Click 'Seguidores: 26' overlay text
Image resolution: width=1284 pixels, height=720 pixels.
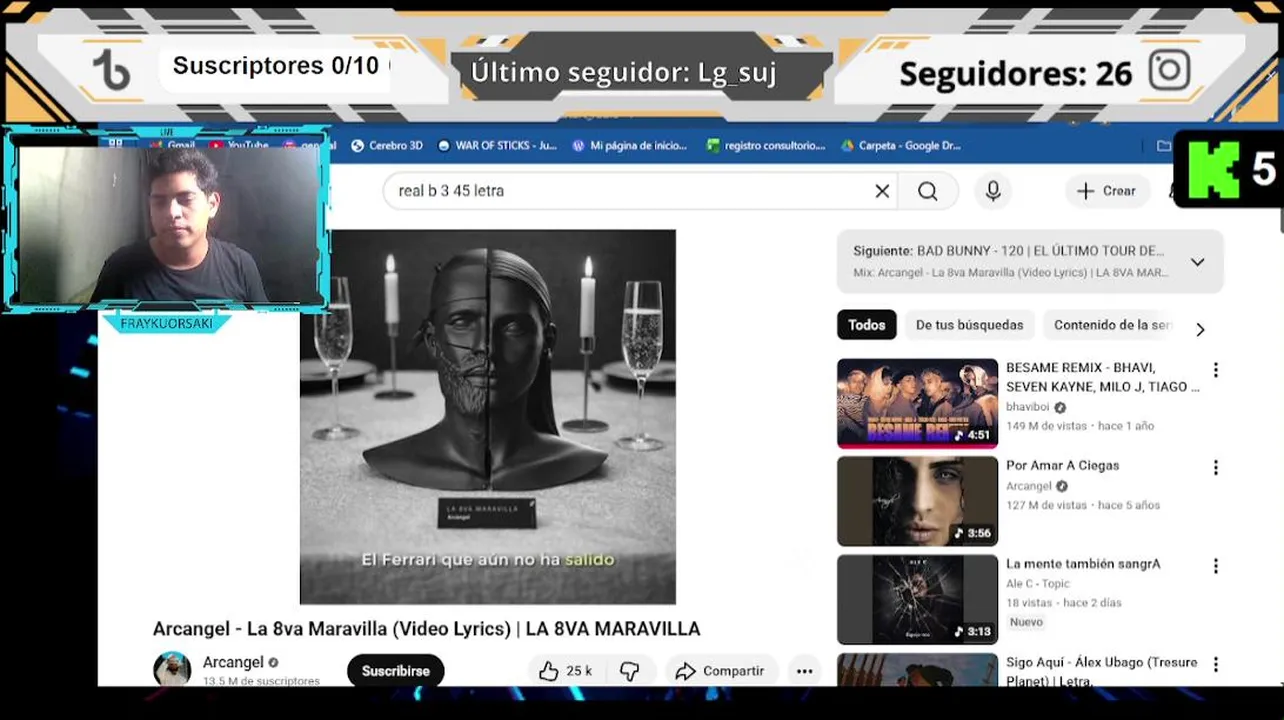pos(1015,73)
